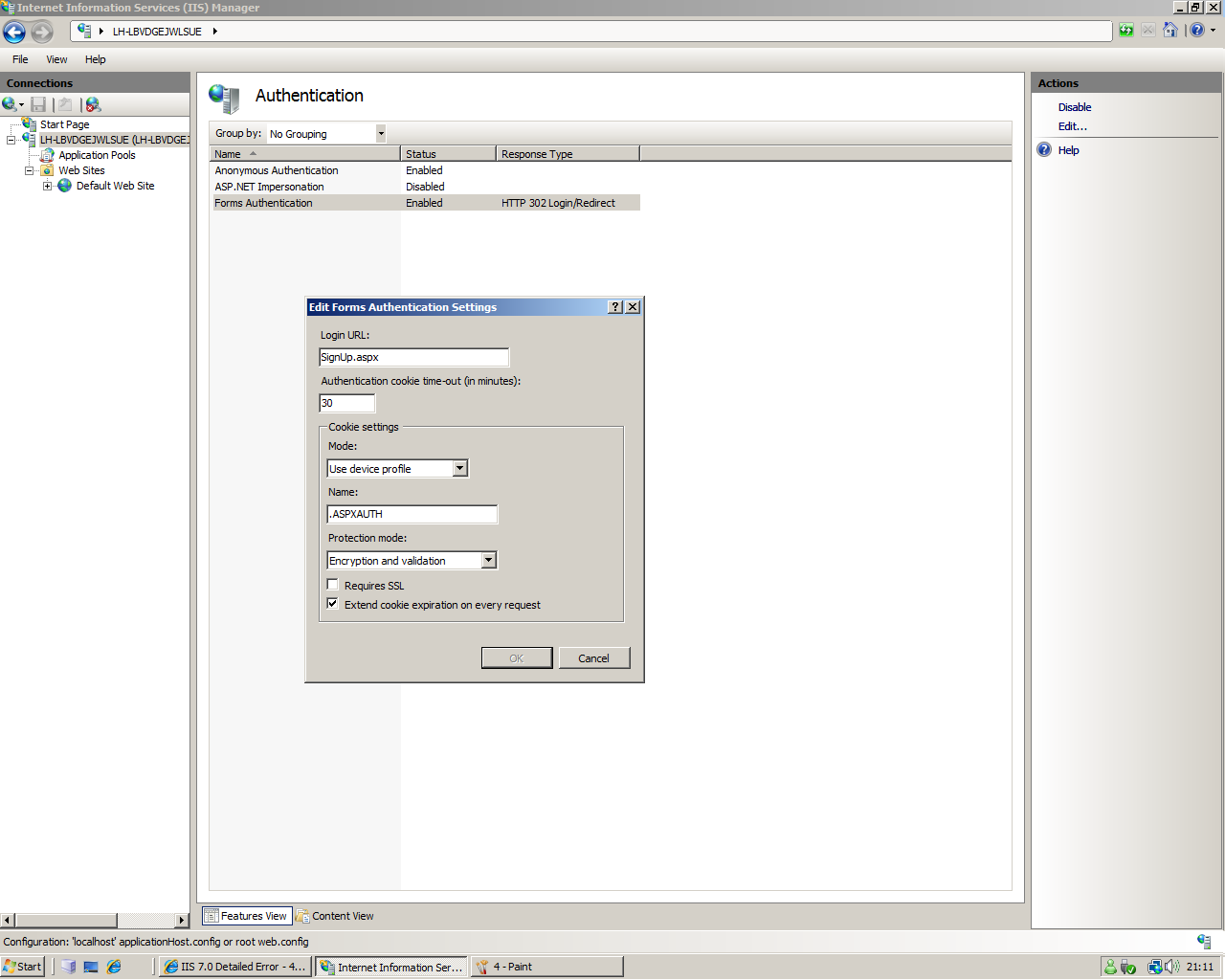Viewport: 1225px width, 980px height.
Task: Click the greyed Stop icon in address bar
Action: [1148, 31]
